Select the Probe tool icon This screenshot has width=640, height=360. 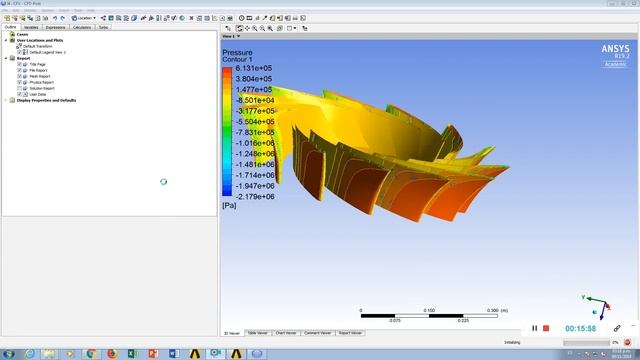point(264,18)
